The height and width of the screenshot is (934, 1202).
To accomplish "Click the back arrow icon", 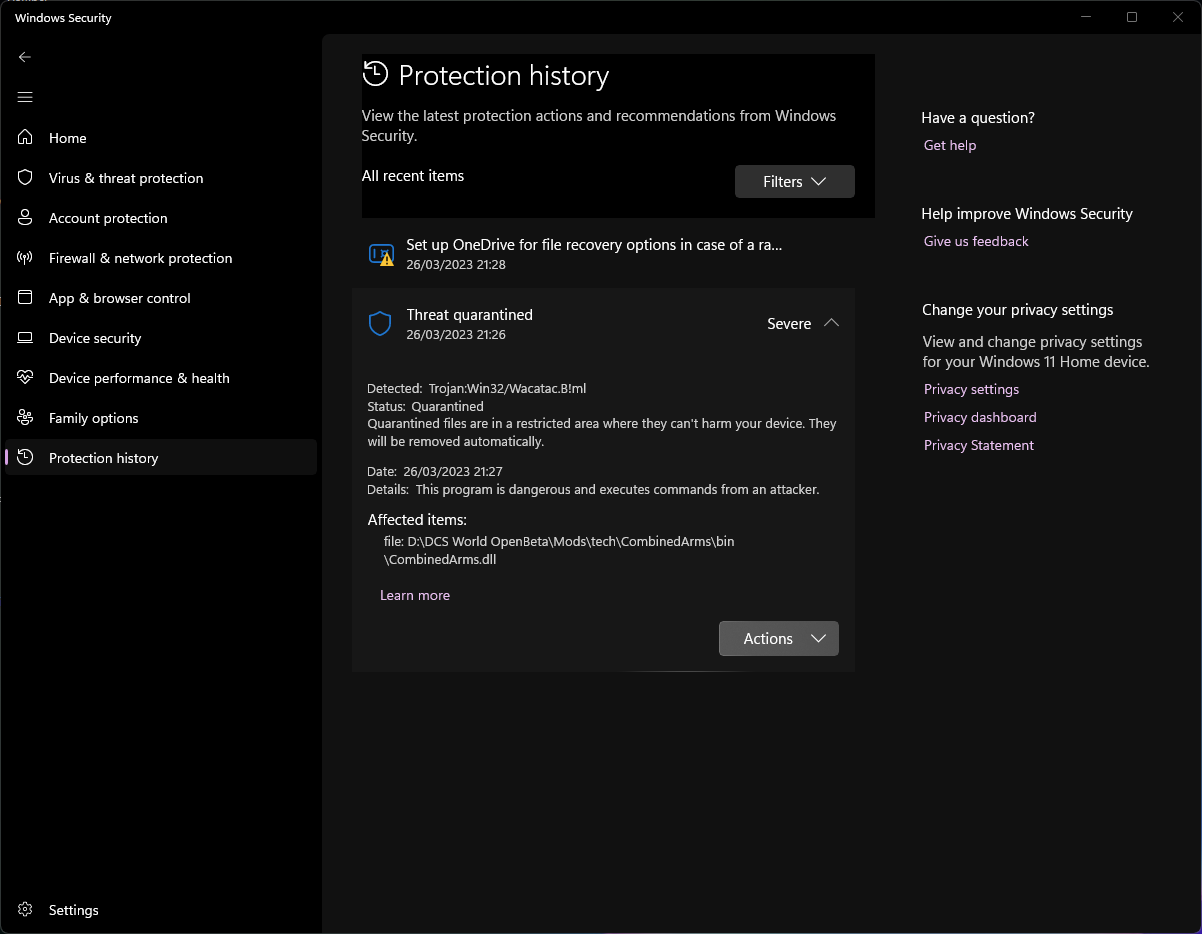I will [x=25, y=57].
